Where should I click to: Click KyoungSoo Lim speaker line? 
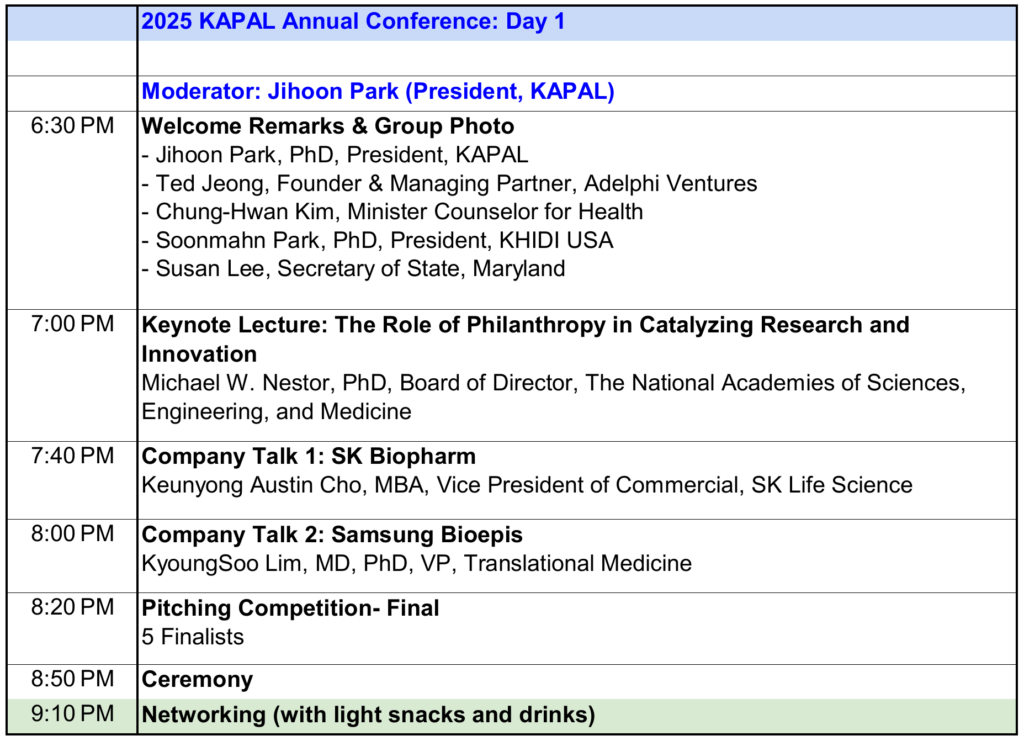pos(416,563)
